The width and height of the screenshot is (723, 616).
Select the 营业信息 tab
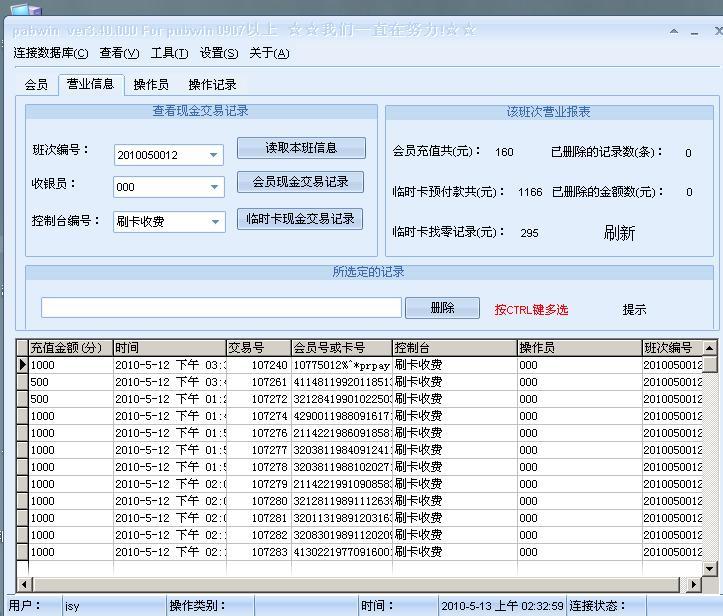[x=90, y=84]
